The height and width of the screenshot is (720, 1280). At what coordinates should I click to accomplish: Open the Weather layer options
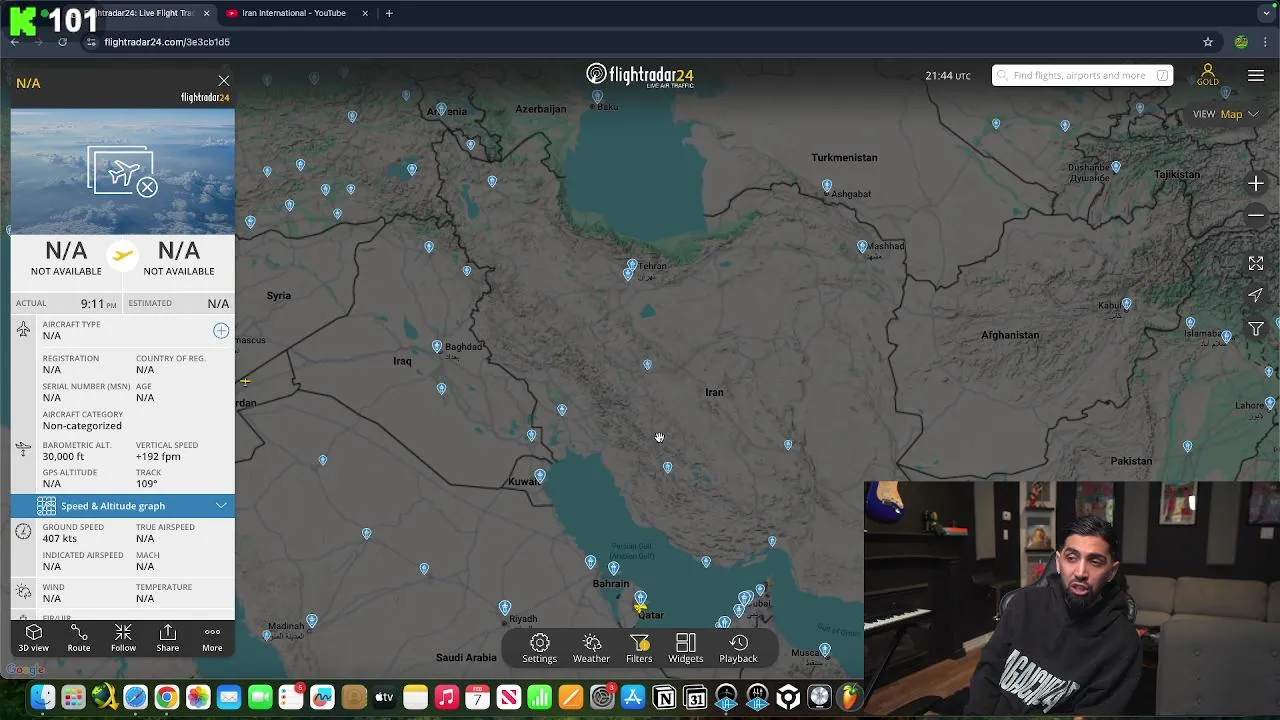coord(591,648)
